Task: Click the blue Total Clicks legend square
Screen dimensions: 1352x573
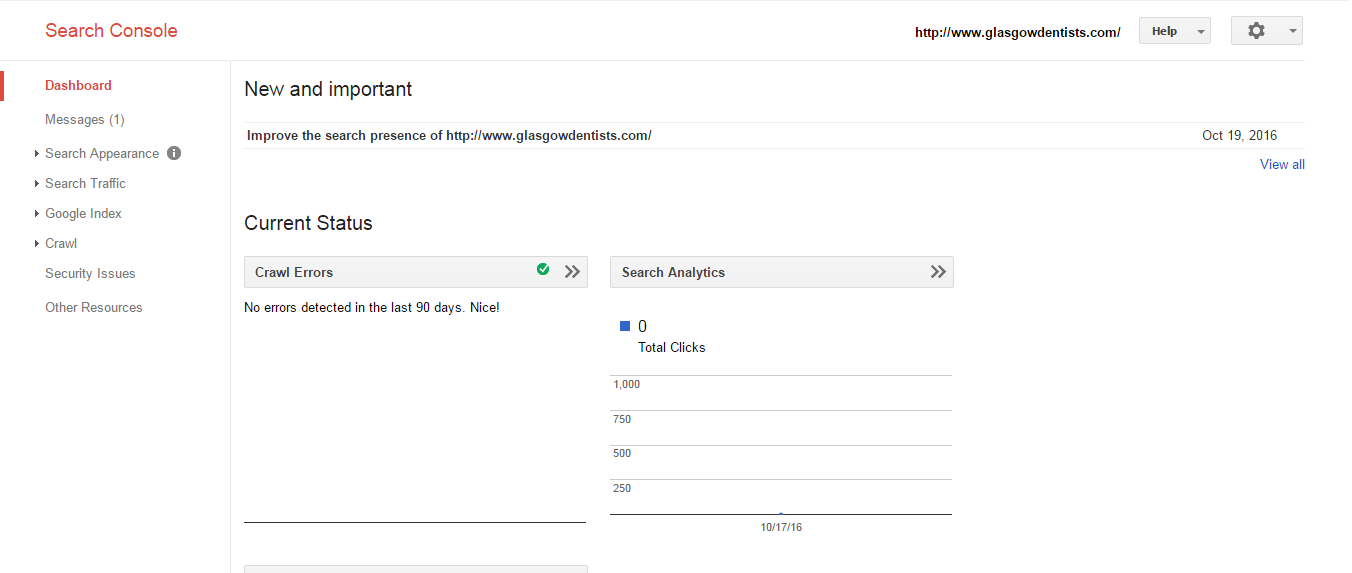Action: 625,326
